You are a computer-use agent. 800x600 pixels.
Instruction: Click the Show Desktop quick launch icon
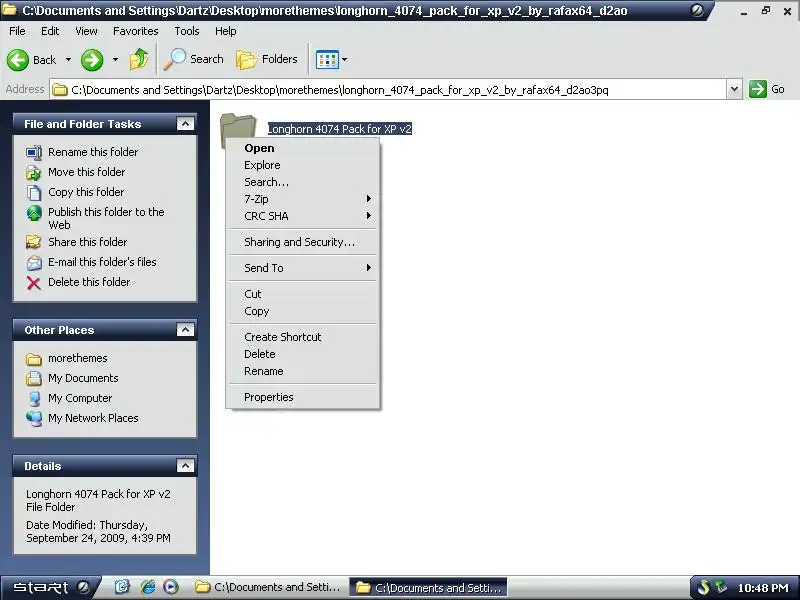[x=122, y=587]
